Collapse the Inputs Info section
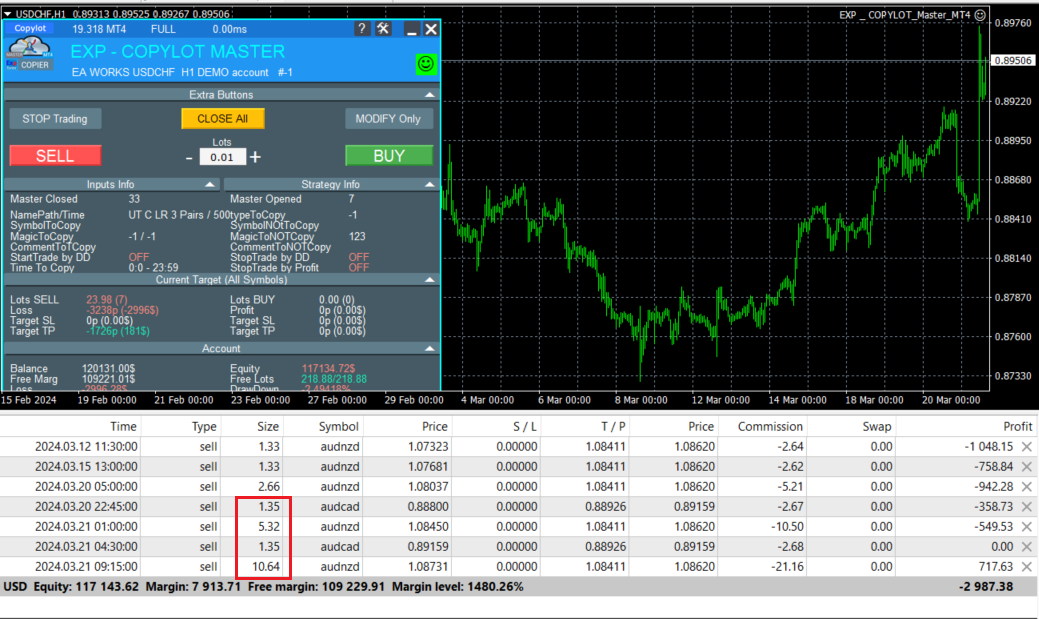Screen dimensions: 1039x619 pyautogui.click(x=209, y=184)
